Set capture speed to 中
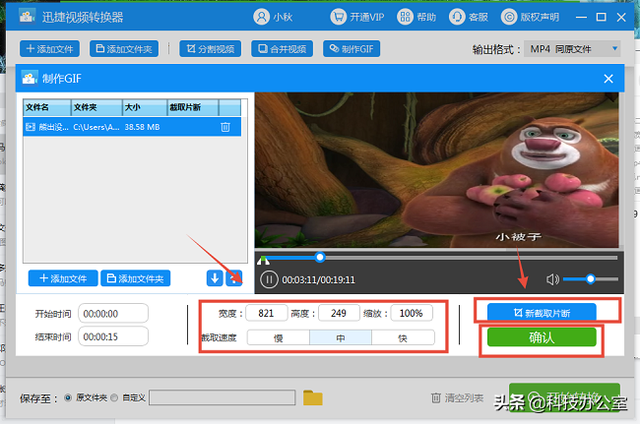Viewport: 640px width, 424px height. (340, 338)
